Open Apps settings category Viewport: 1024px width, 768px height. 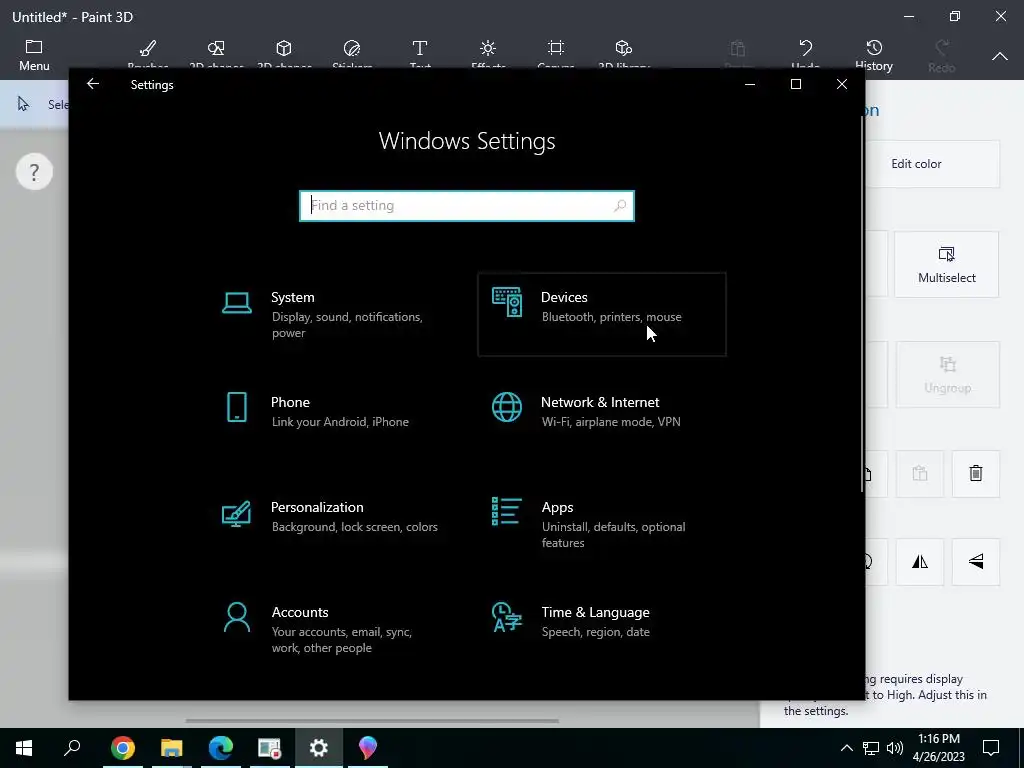[601, 524]
